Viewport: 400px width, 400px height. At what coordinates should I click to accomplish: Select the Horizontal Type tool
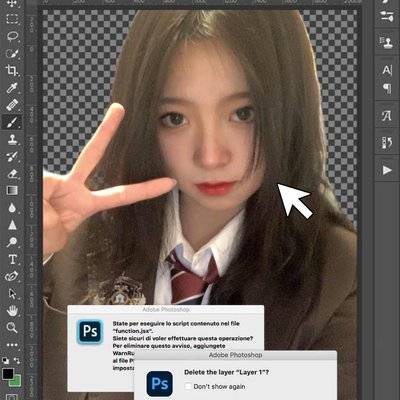12,259
